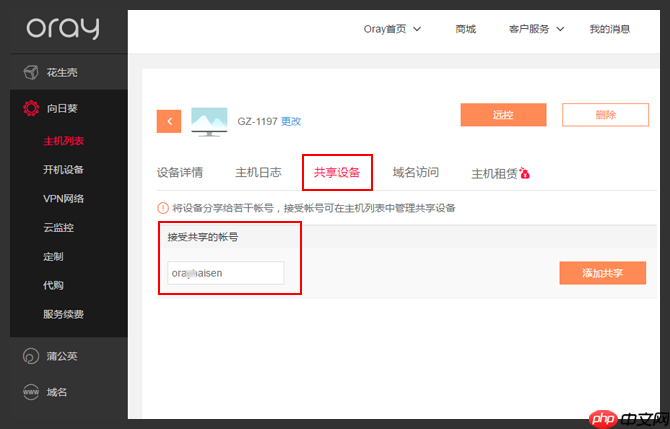Image resolution: width=670 pixels, height=429 pixels.
Task: Open 代购 in the sidebar
Action: 53,285
